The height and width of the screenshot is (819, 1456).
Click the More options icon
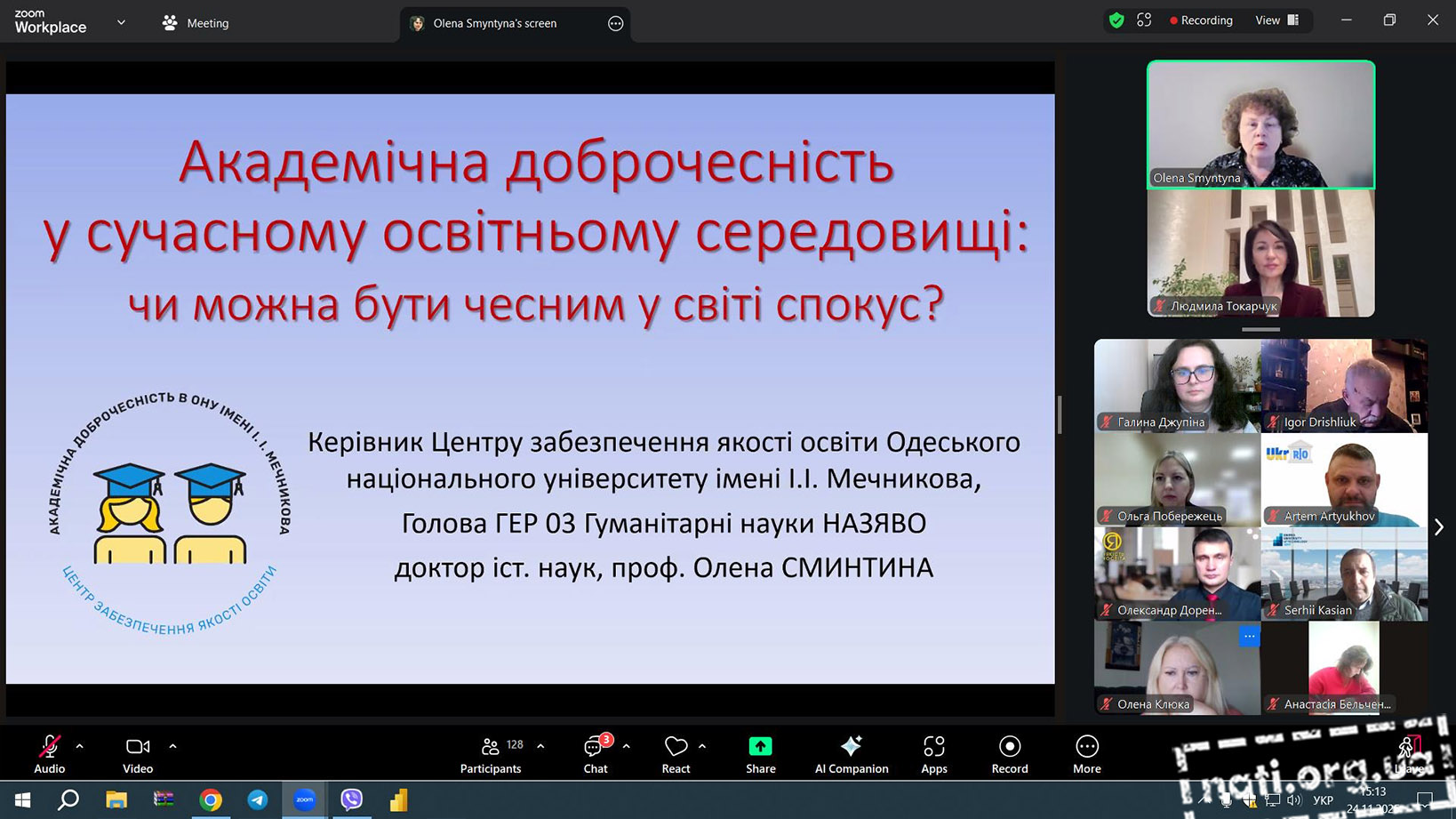pyautogui.click(x=1086, y=754)
